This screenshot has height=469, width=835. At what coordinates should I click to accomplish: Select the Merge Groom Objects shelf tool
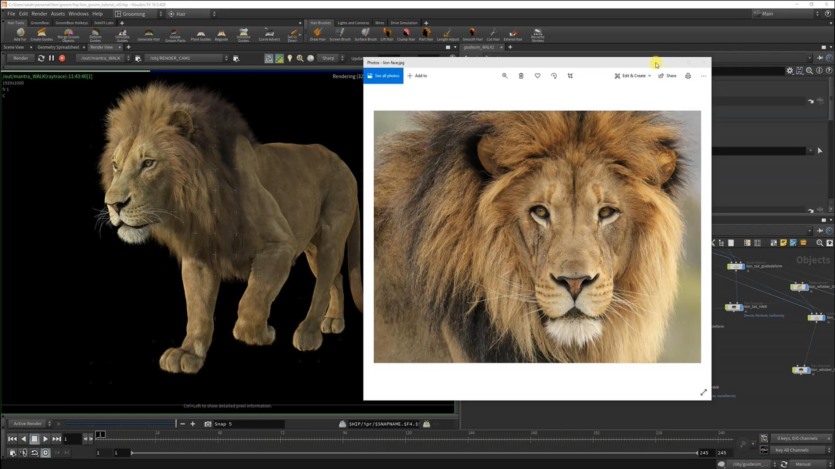68,35
